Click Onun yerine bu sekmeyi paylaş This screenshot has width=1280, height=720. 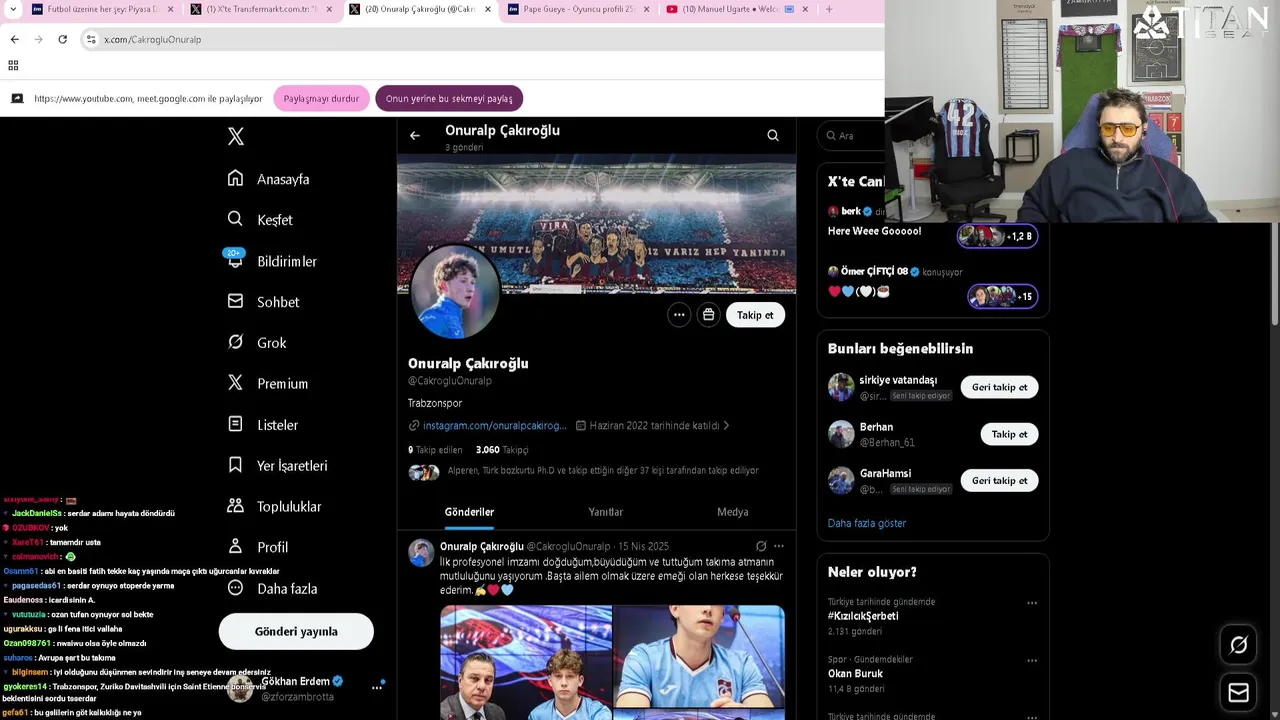449,99
